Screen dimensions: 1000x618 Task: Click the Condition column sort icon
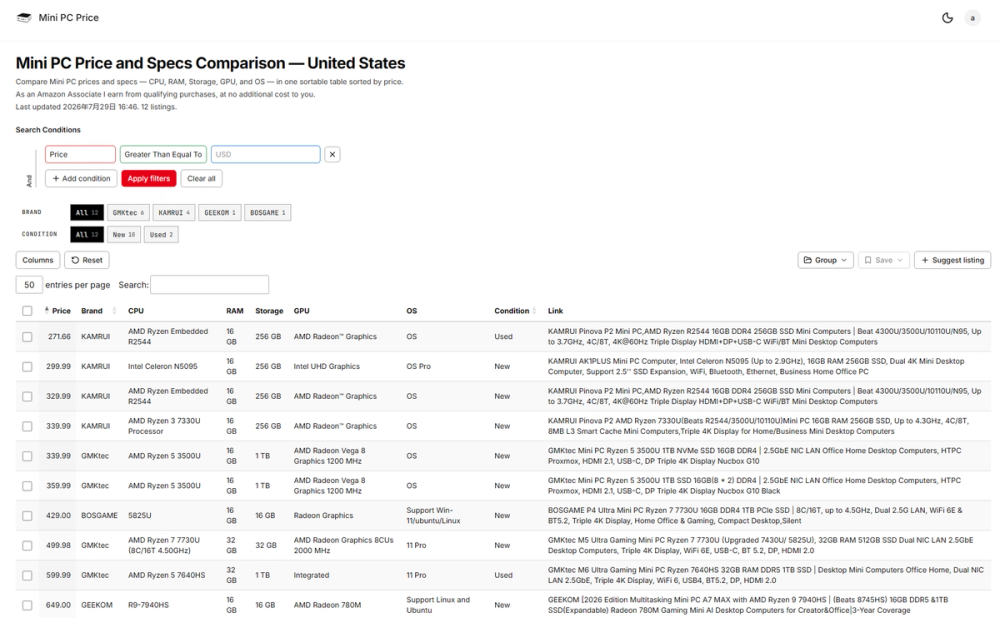(534, 311)
